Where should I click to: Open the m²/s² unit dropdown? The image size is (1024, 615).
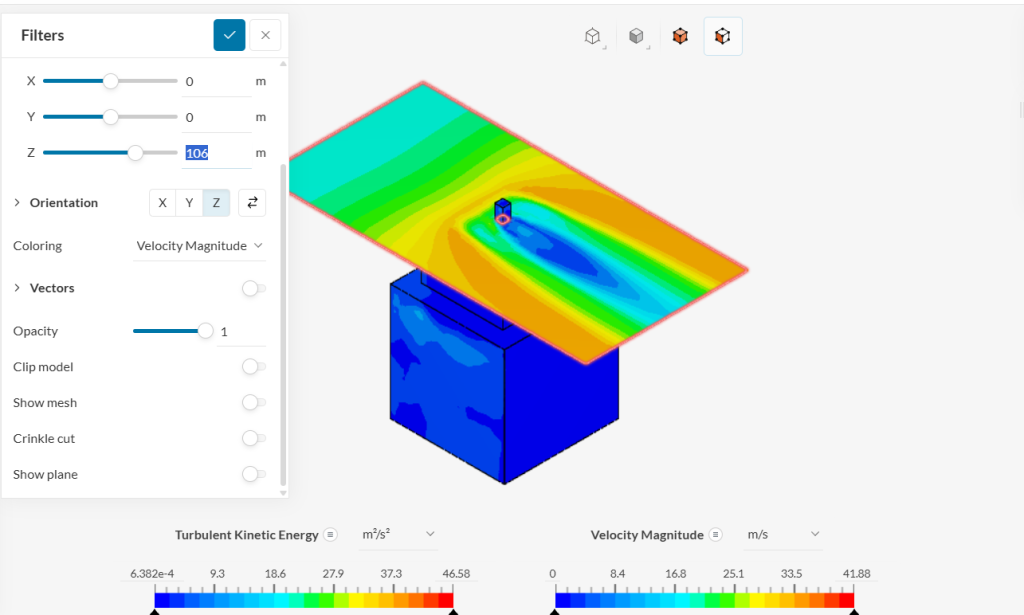pos(398,535)
